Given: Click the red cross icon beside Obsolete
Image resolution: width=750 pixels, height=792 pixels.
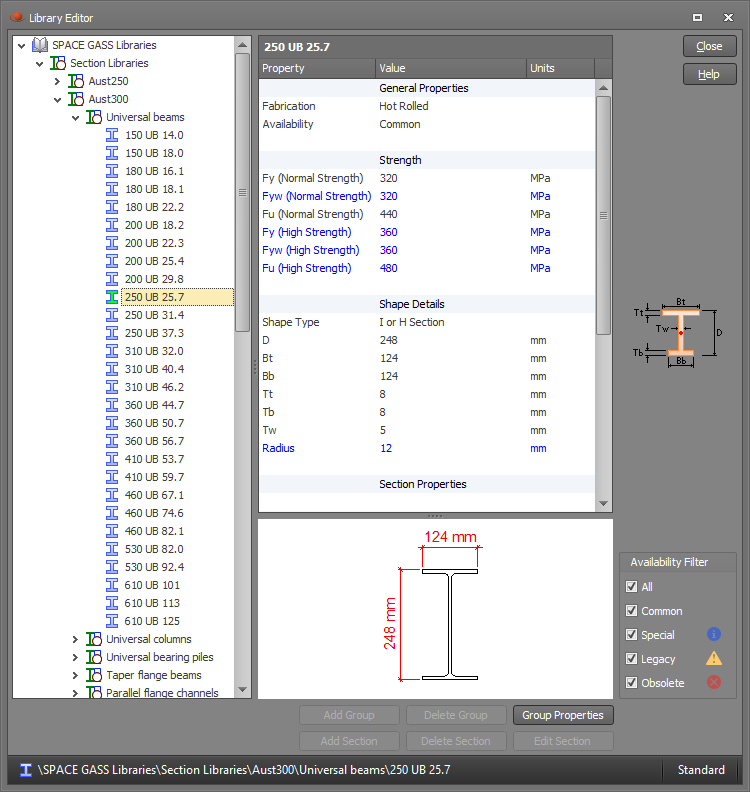Looking at the screenshot, I should (714, 682).
